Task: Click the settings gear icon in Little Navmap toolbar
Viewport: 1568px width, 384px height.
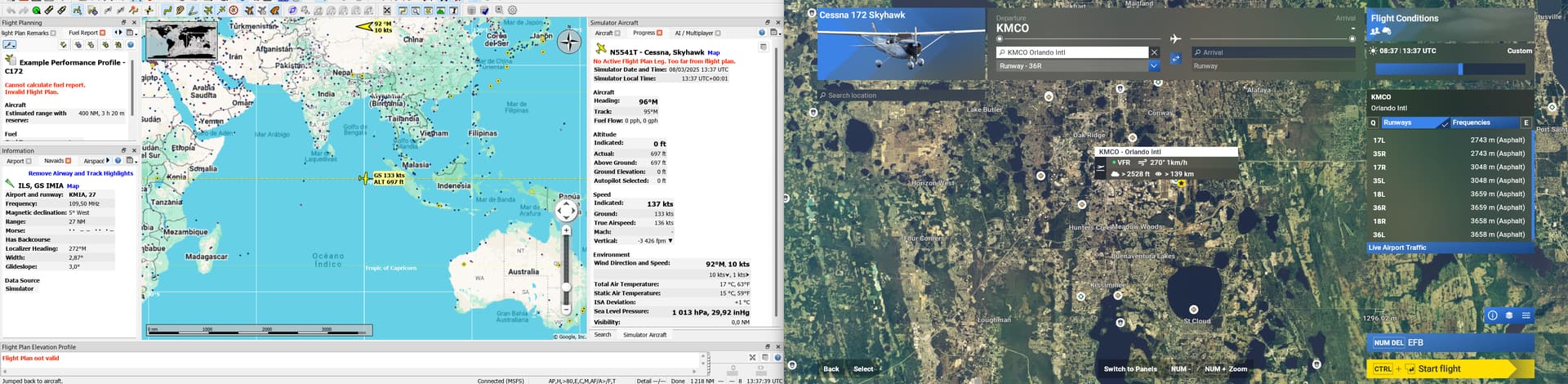Action: point(513,11)
